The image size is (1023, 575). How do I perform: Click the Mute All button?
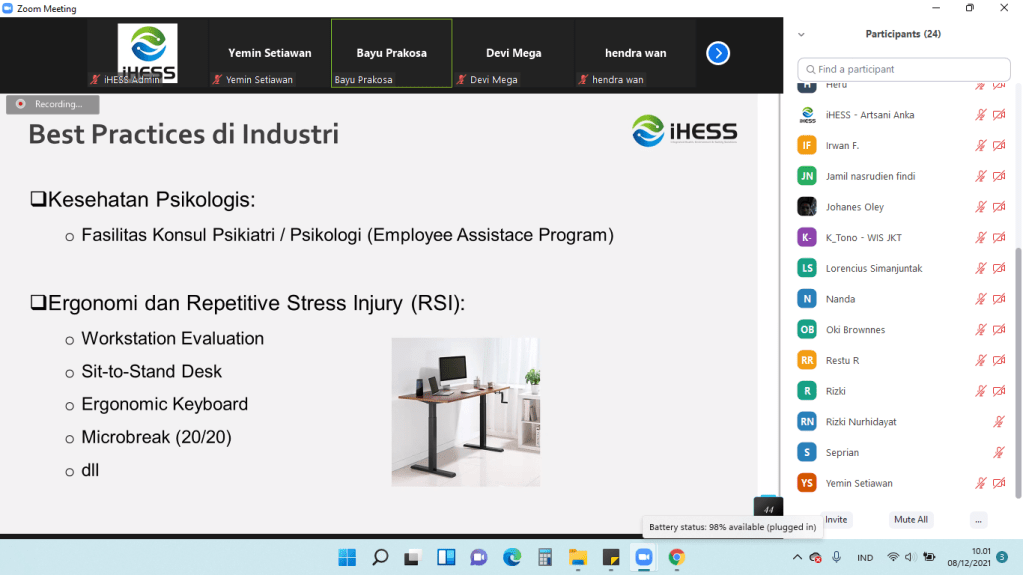[x=910, y=520]
